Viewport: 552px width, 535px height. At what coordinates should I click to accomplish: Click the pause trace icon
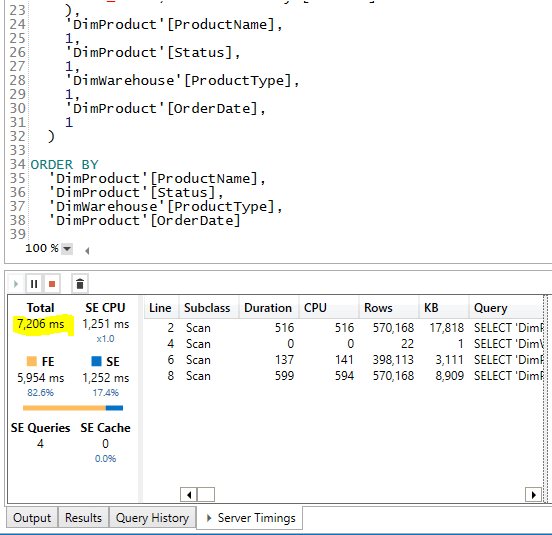[x=34, y=284]
